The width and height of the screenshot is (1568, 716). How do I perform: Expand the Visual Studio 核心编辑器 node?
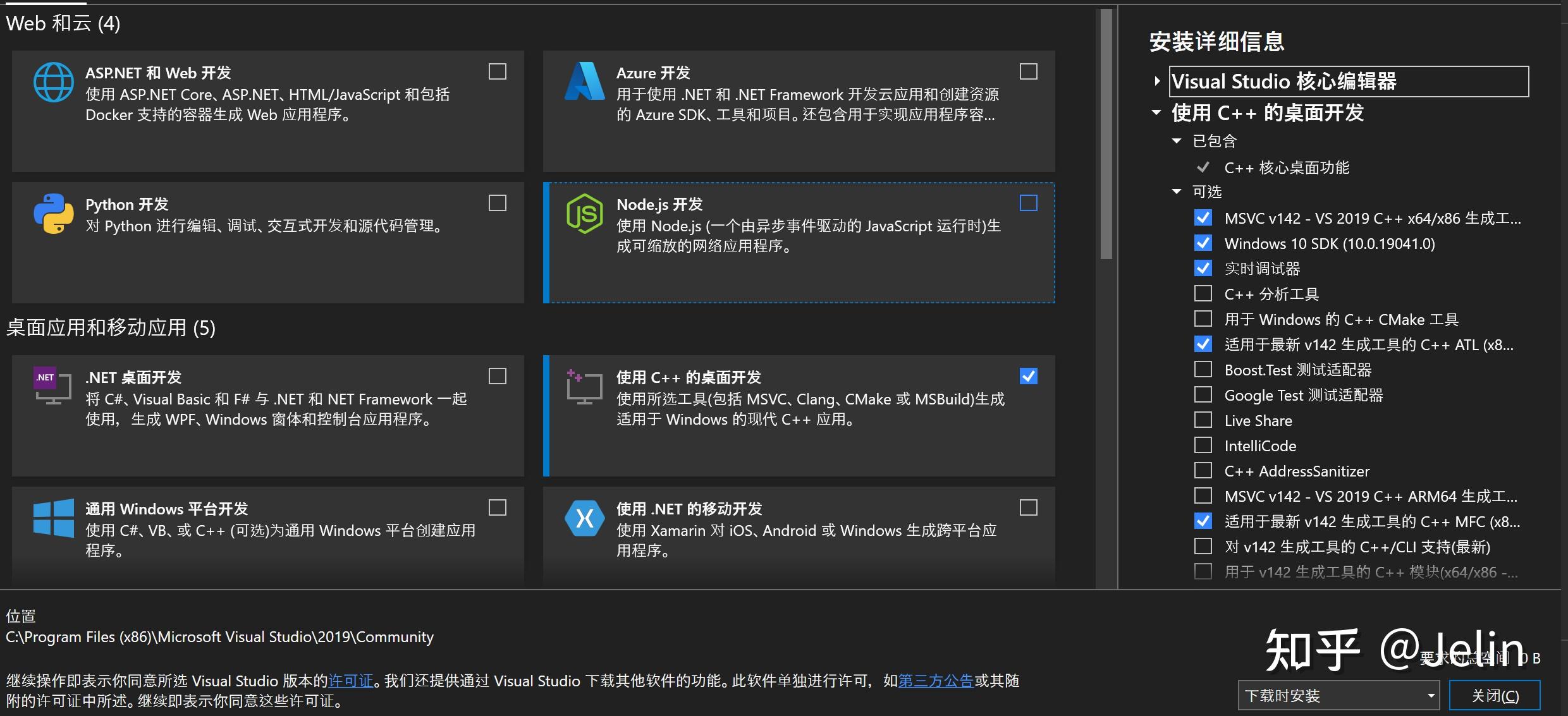[1157, 81]
